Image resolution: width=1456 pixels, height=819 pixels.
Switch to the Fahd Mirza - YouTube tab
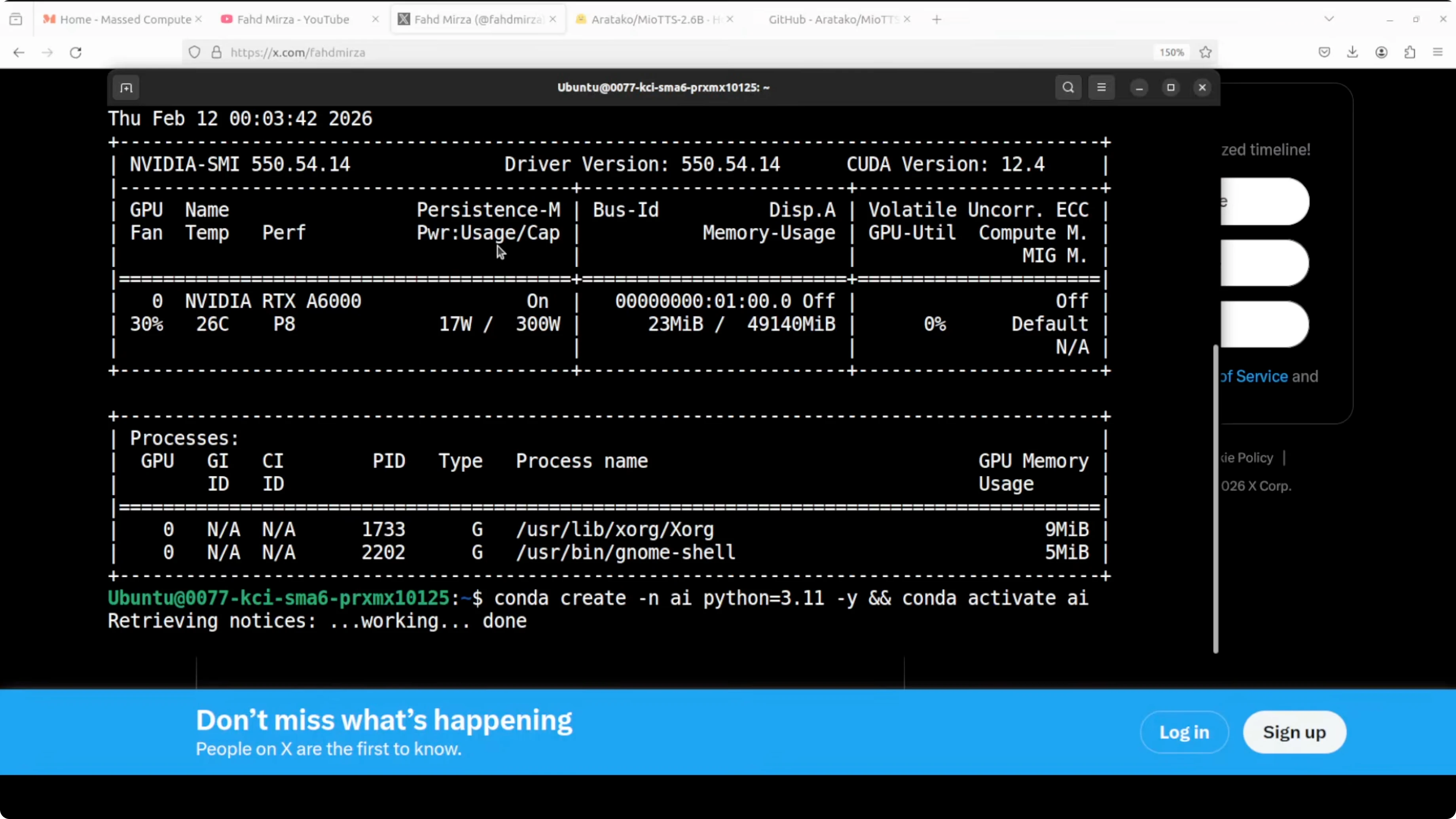coord(293,19)
